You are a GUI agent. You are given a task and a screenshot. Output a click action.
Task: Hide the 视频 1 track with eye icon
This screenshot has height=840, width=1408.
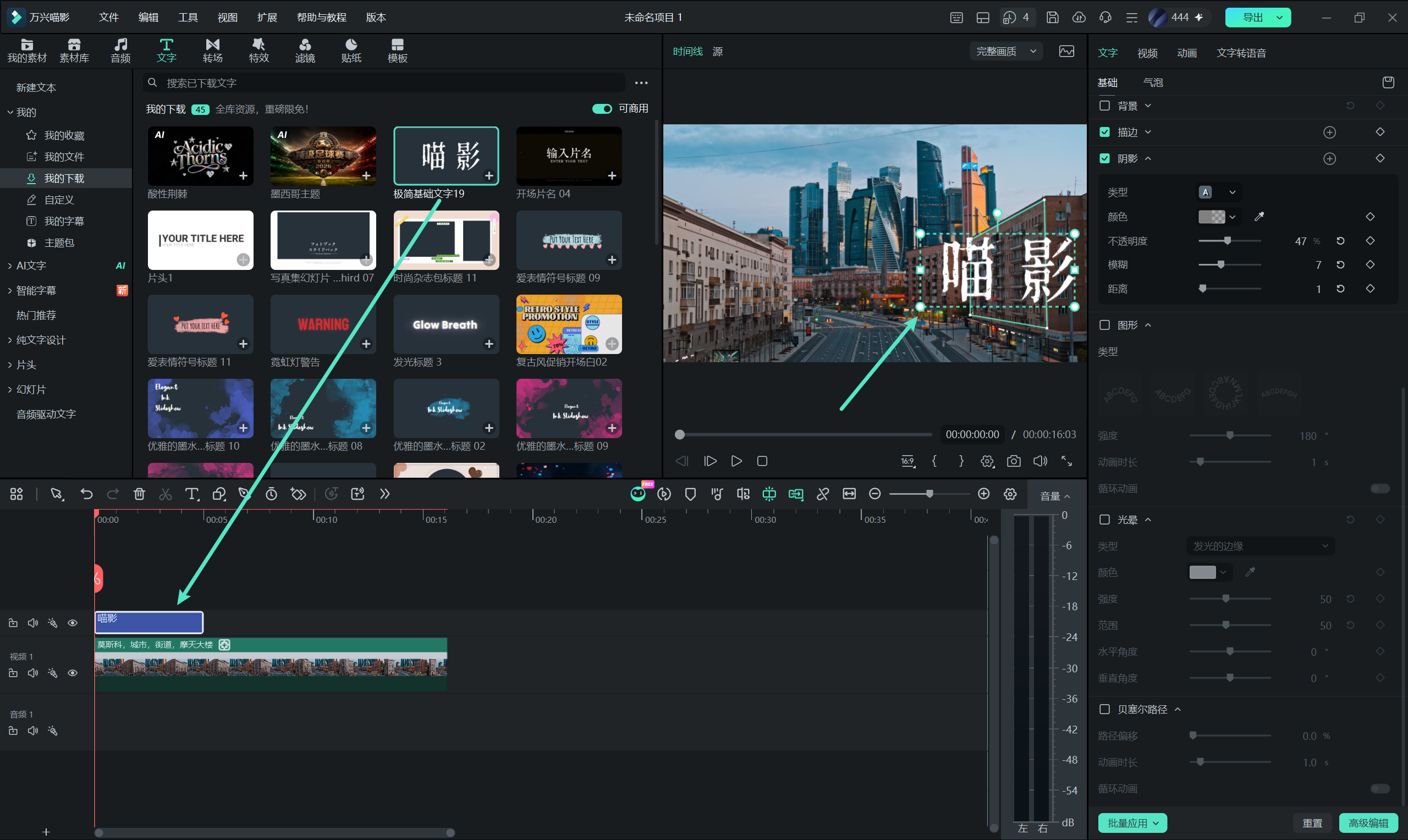pyautogui.click(x=73, y=673)
